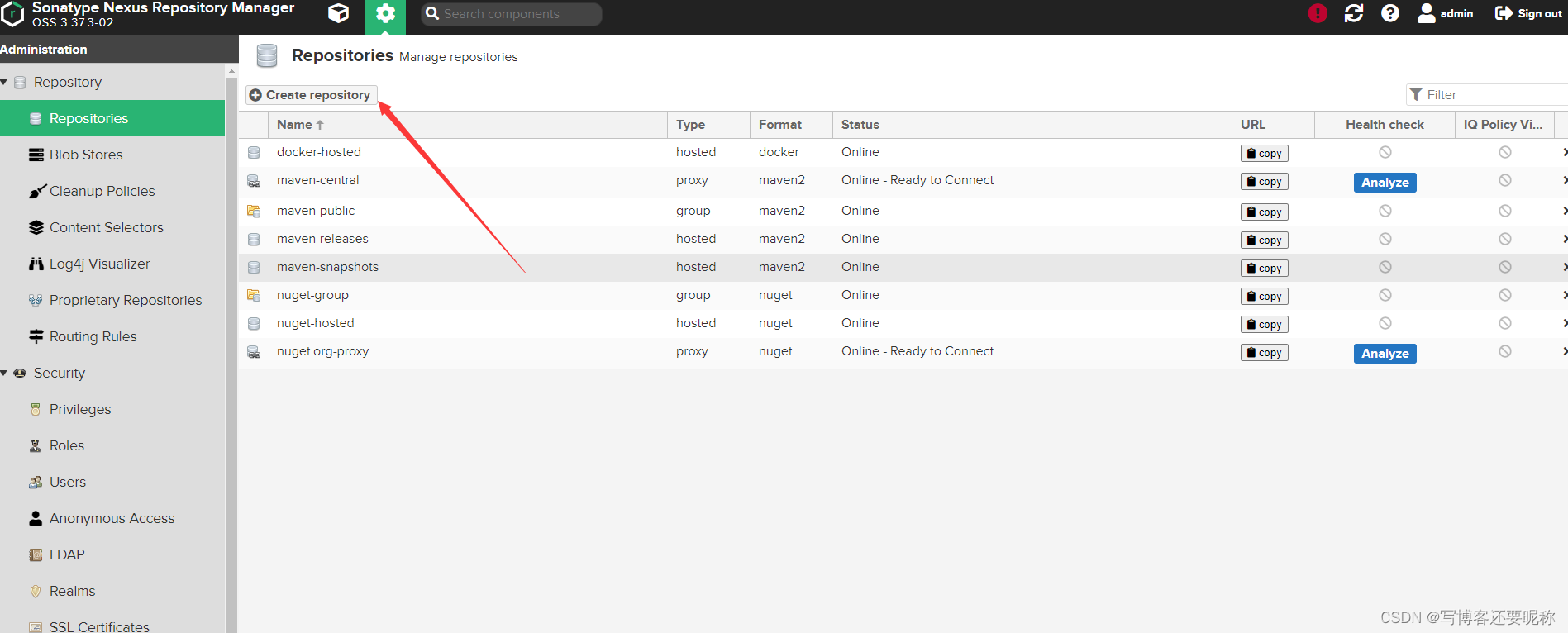Click the Health check column header
The image size is (1568, 633).
[x=1385, y=125]
